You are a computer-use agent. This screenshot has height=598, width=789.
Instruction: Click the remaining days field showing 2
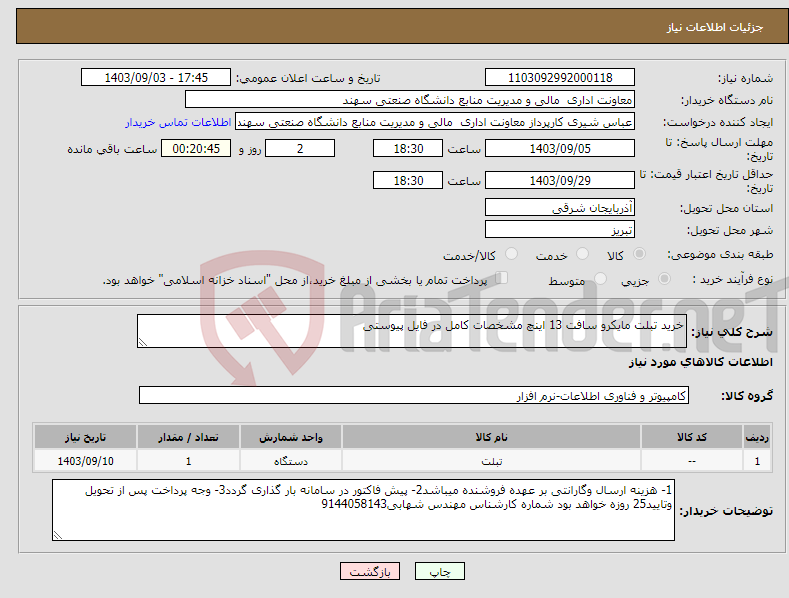pos(300,148)
